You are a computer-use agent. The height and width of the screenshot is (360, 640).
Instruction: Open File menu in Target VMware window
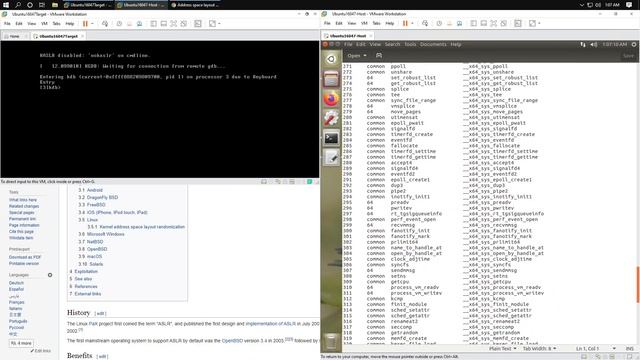[x=7, y=24]
